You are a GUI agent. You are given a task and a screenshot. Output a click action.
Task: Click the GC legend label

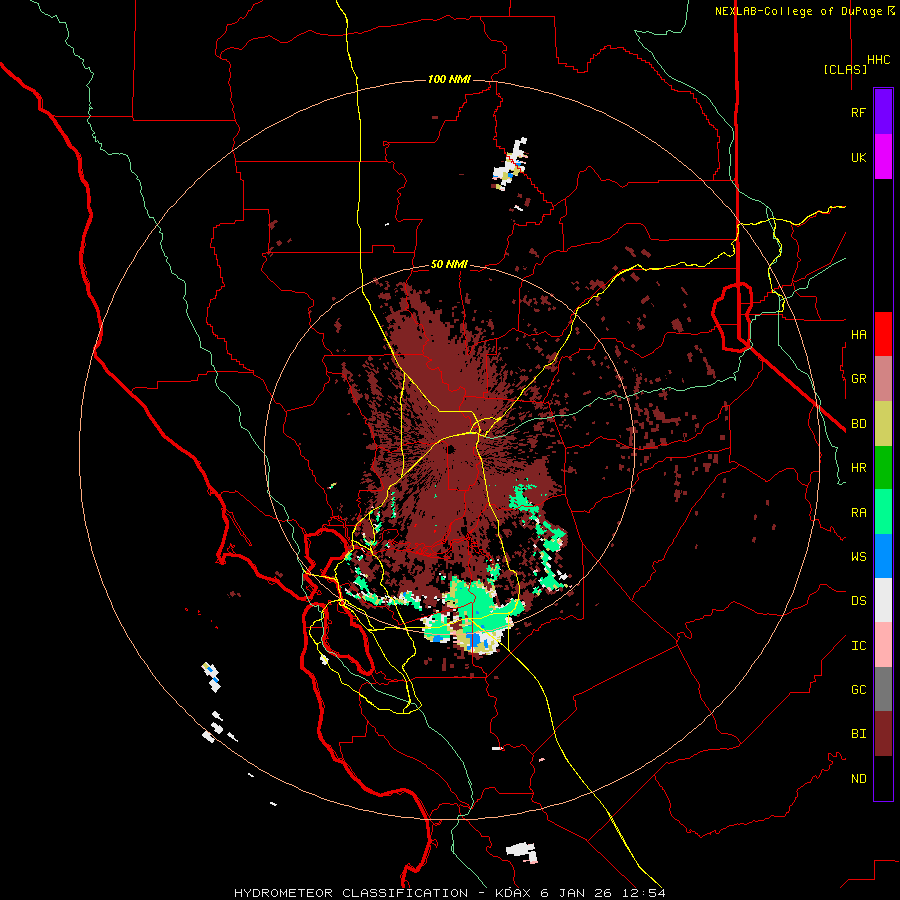coord(858,690)
